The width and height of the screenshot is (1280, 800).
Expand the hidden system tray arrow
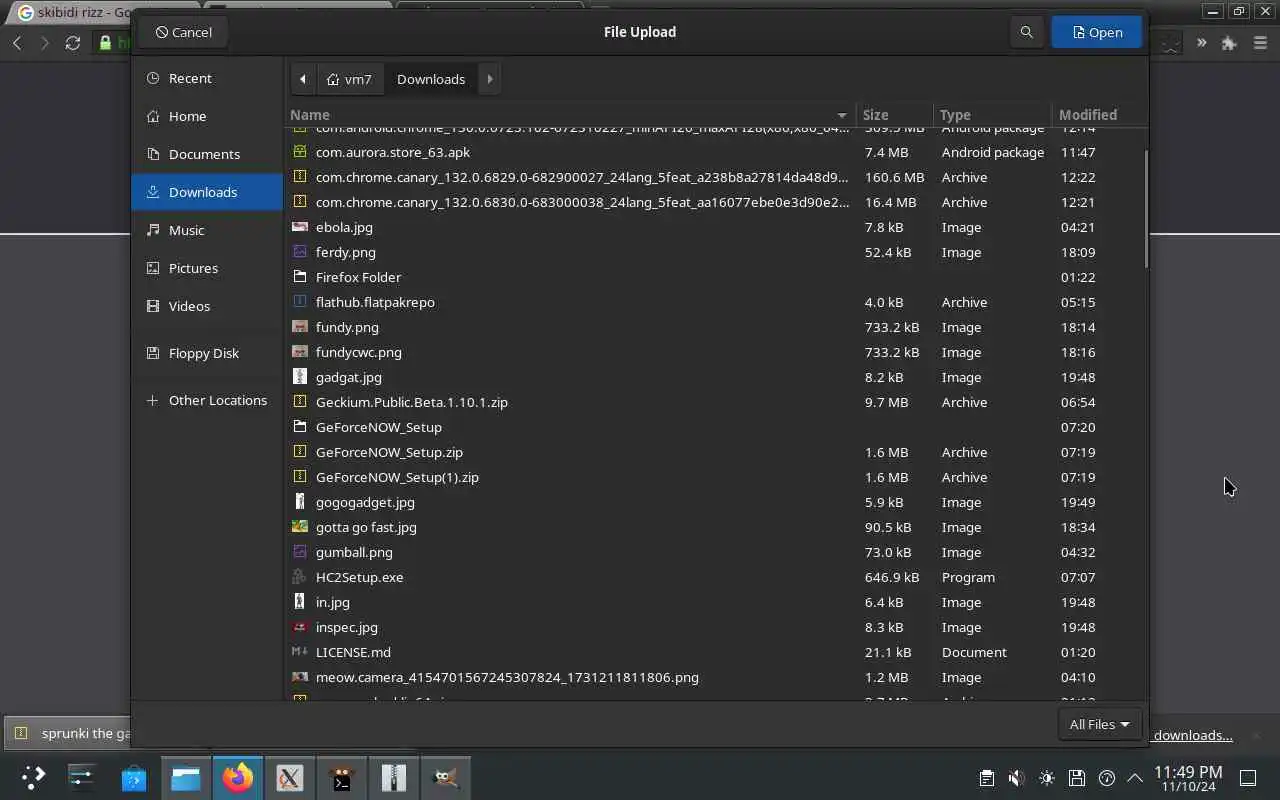tap(1135, 778)
